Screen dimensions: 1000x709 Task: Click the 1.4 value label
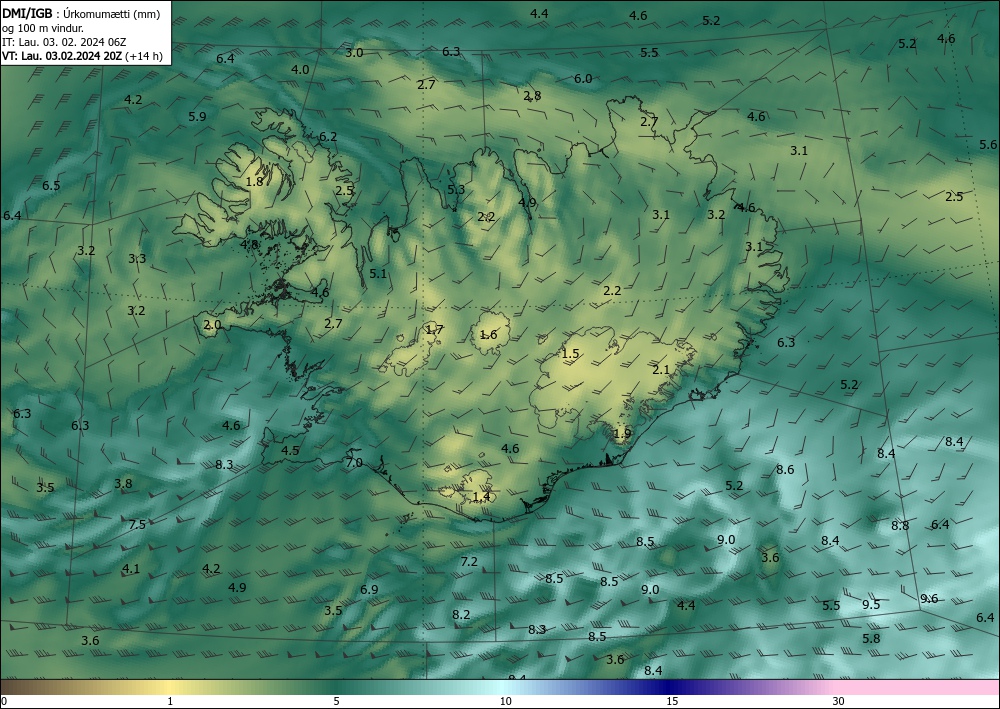482,497
